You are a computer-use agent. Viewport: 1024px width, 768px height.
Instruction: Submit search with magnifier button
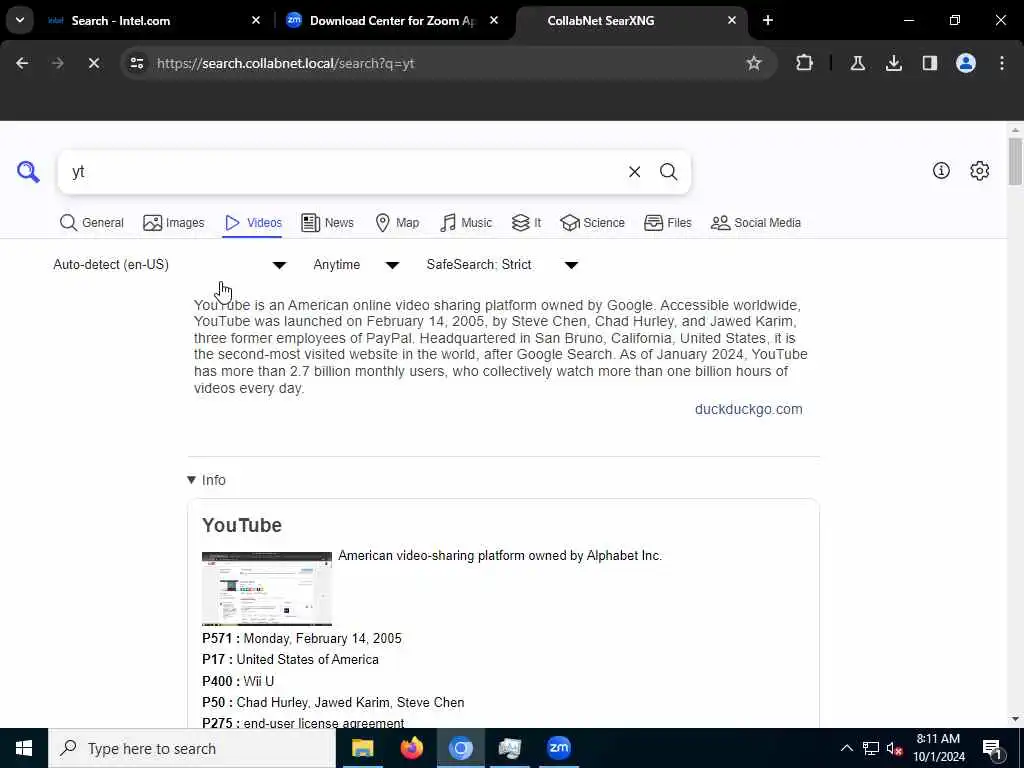668,172
